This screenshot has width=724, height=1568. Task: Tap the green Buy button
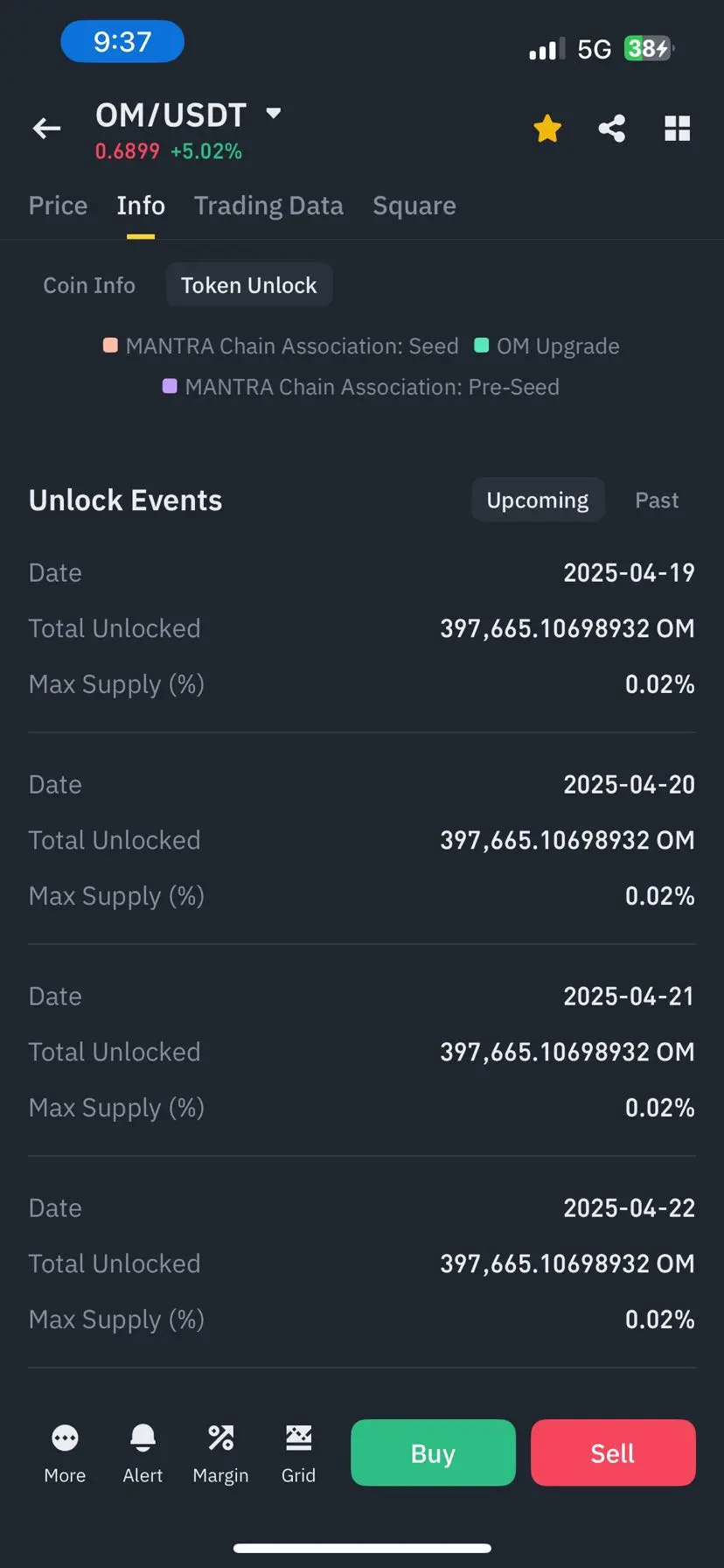click(433, 1452)
